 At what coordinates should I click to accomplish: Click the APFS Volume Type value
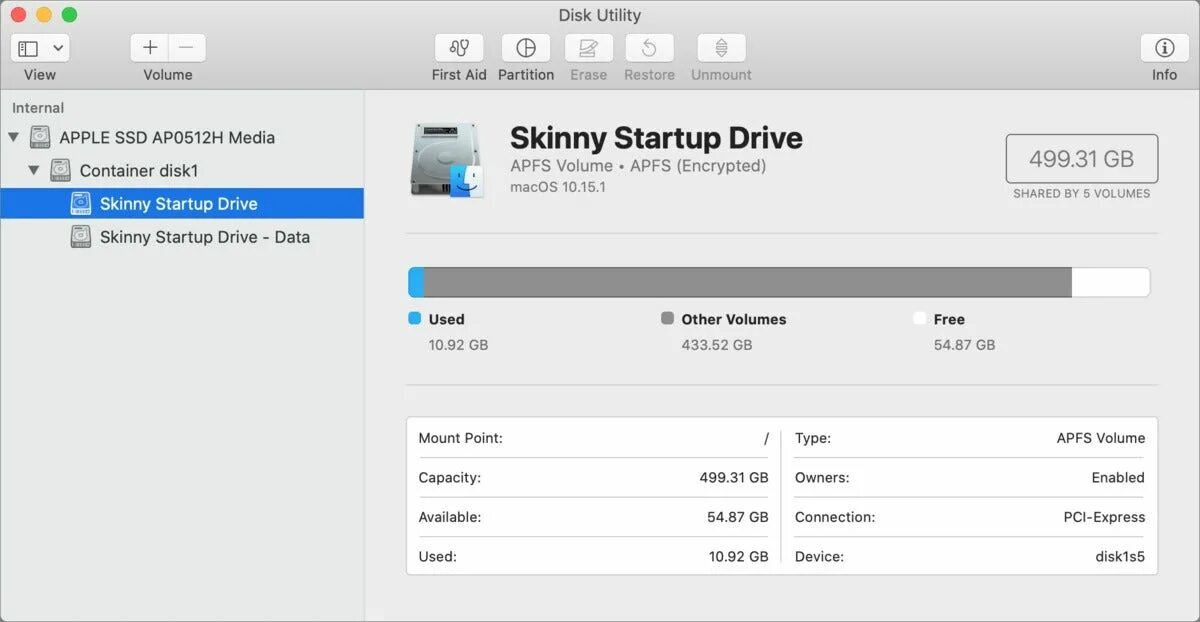coord(1100,438)
